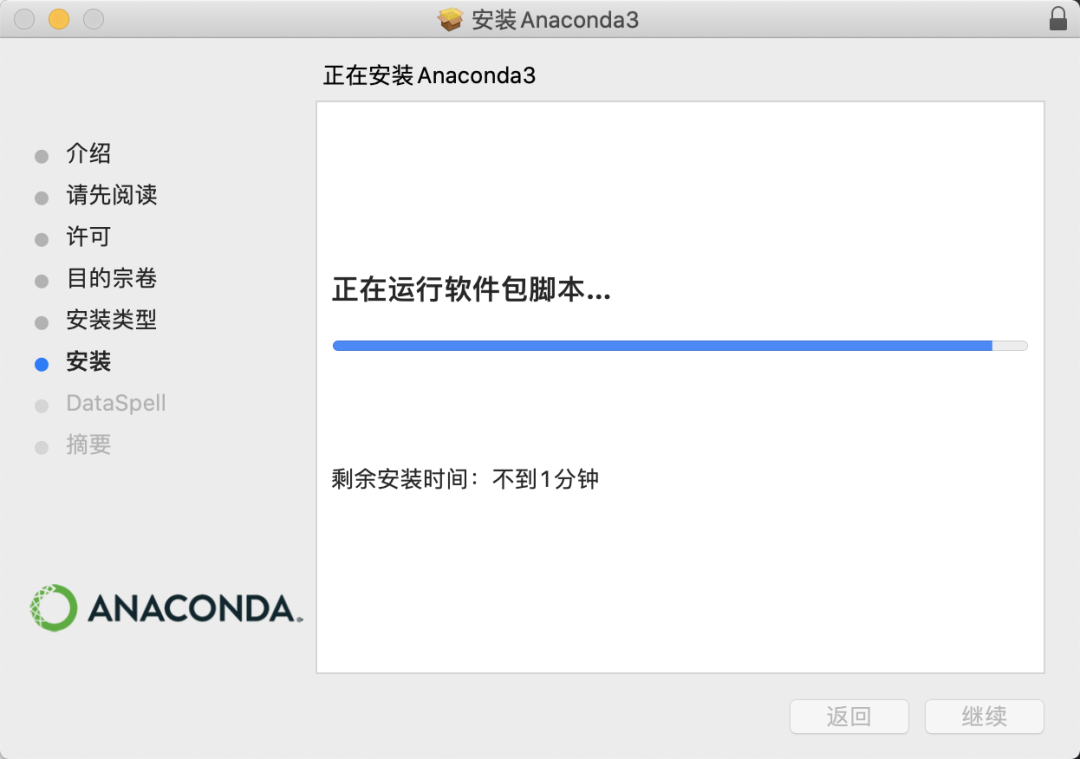This screenshot has width=1080, height=759.
Task: Select the 安装类型 step
Action: pos(112,320)
